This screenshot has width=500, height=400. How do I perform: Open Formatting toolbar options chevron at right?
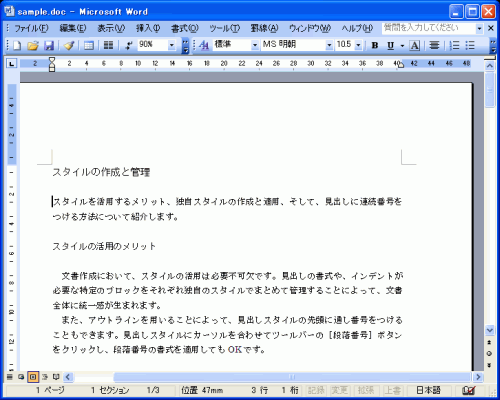point(493,45)
